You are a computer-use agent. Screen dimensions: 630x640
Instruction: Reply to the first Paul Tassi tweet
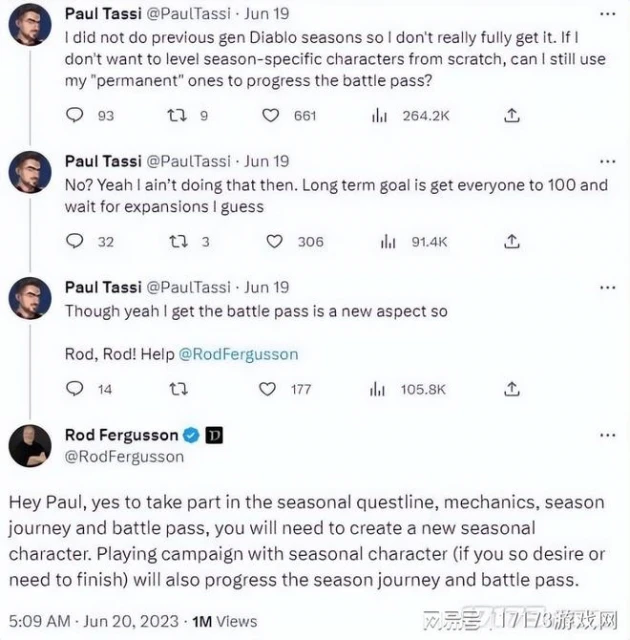pos(75,116)
